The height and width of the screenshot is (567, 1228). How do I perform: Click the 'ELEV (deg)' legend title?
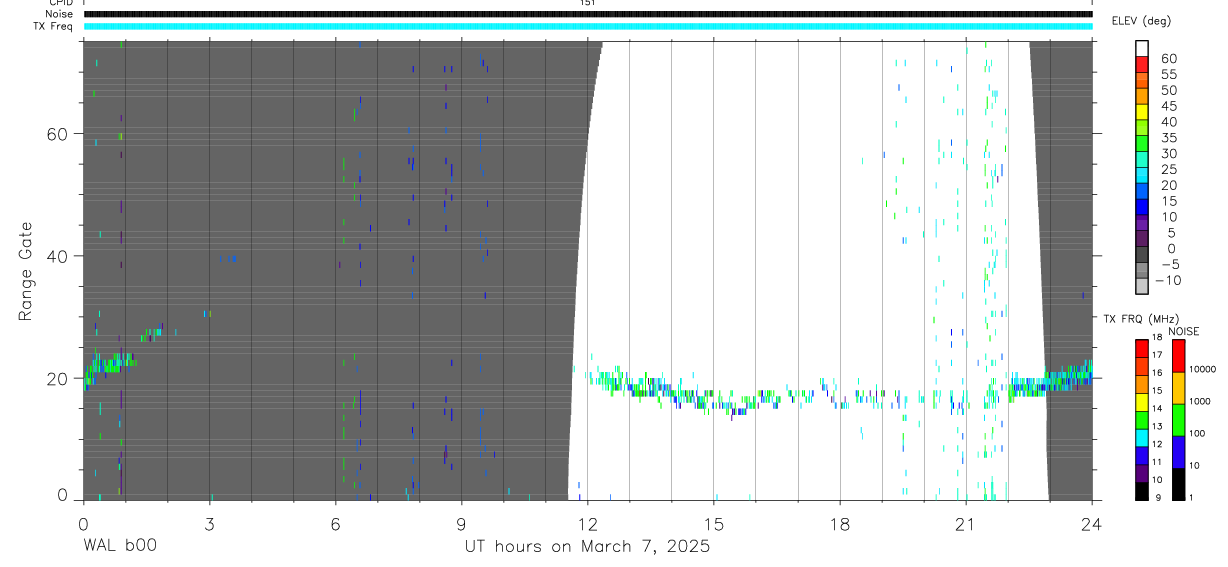[1141, 21]
